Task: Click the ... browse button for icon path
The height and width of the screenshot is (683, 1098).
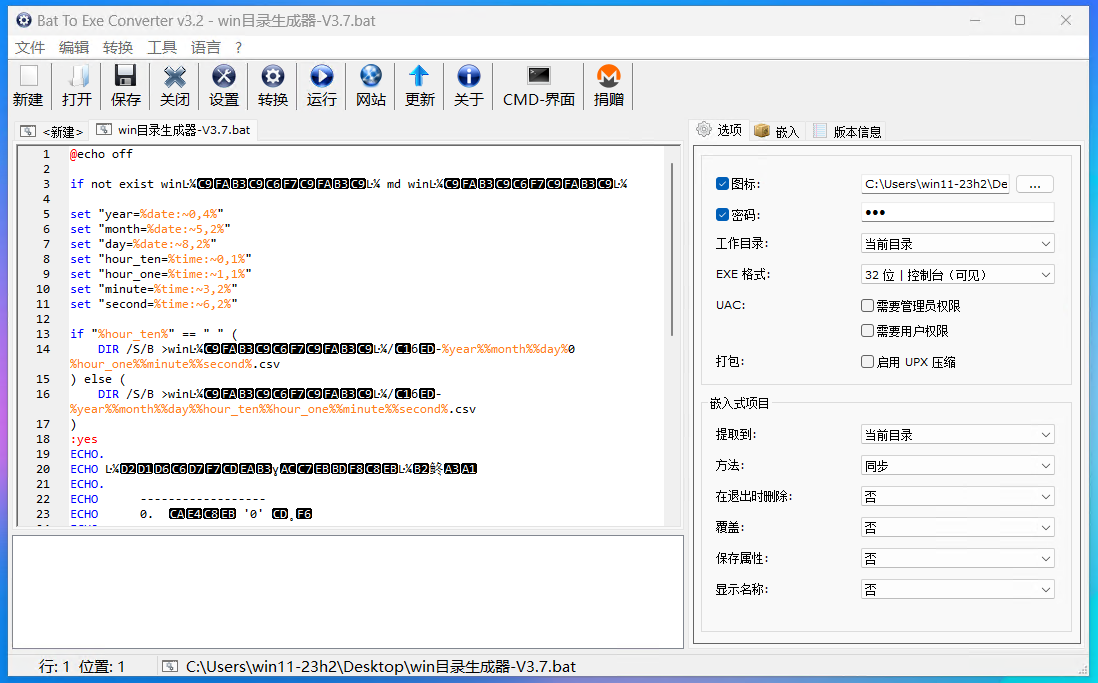Action: 1035,184
